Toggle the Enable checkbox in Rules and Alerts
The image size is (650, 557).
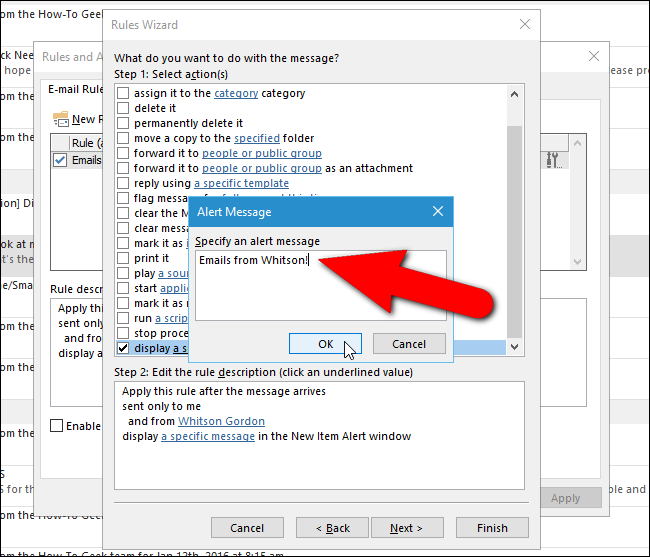pyautogui.click(x=56, y=426)
